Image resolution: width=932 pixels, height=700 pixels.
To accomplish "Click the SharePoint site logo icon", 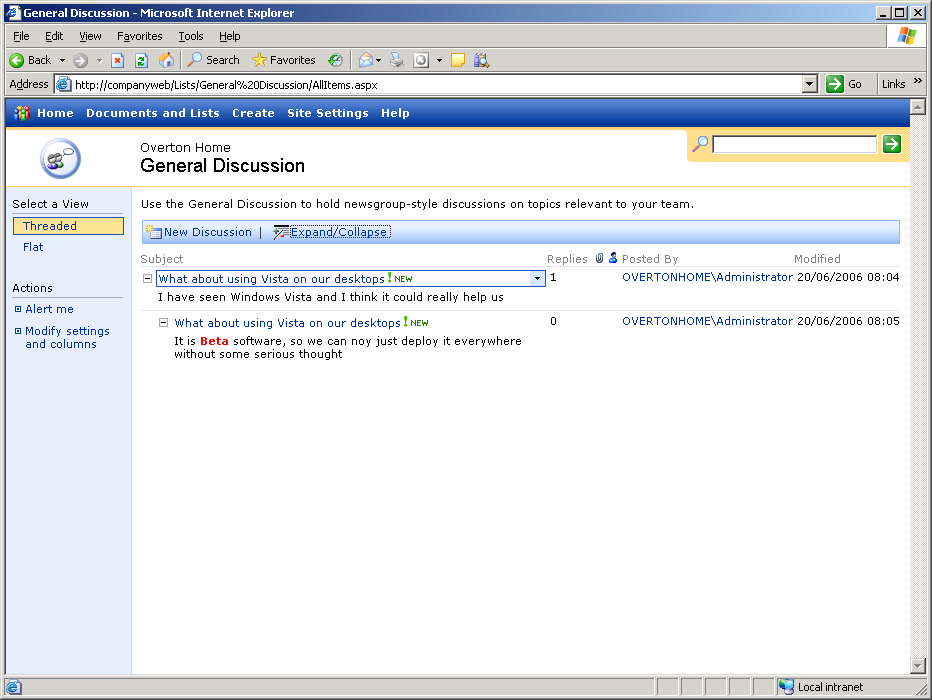I will click(x=22, y=113).
